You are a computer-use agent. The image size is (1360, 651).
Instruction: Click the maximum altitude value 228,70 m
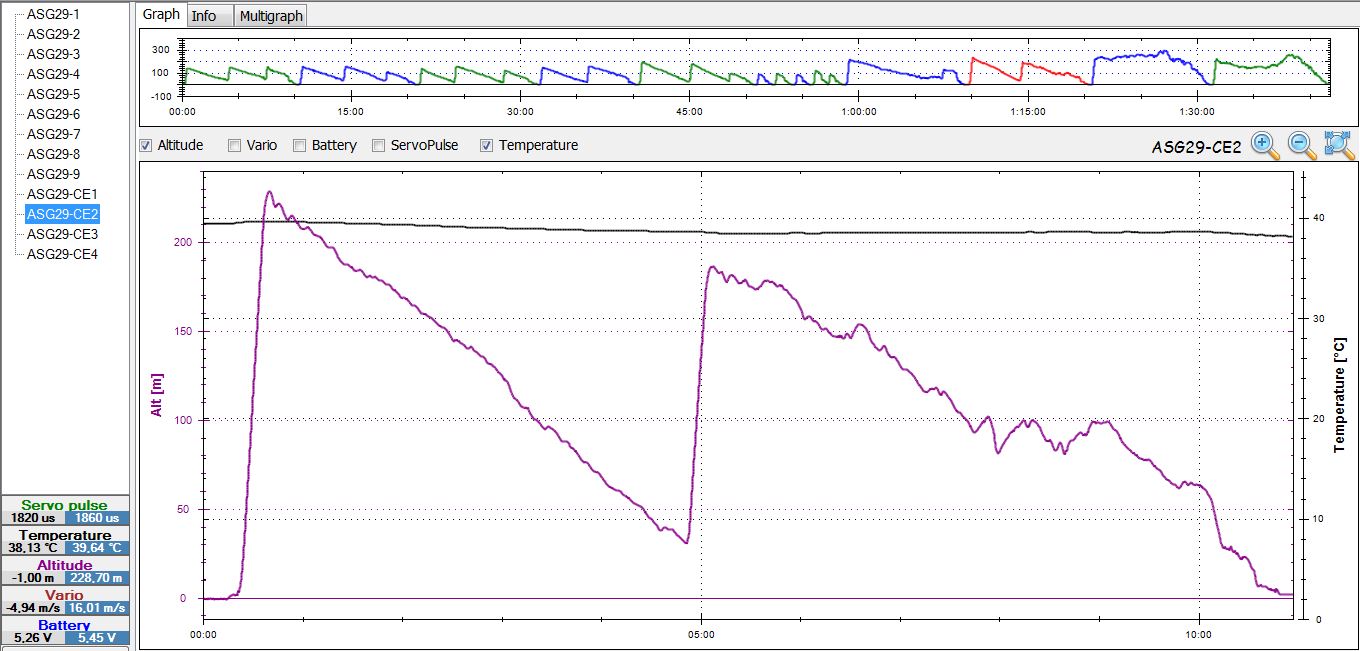click(96, 578)
